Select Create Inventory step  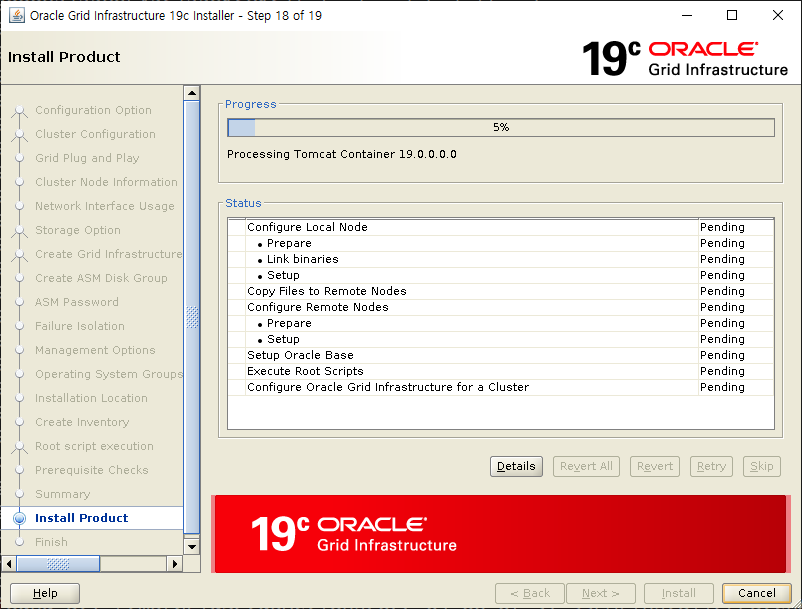[82, 423]
